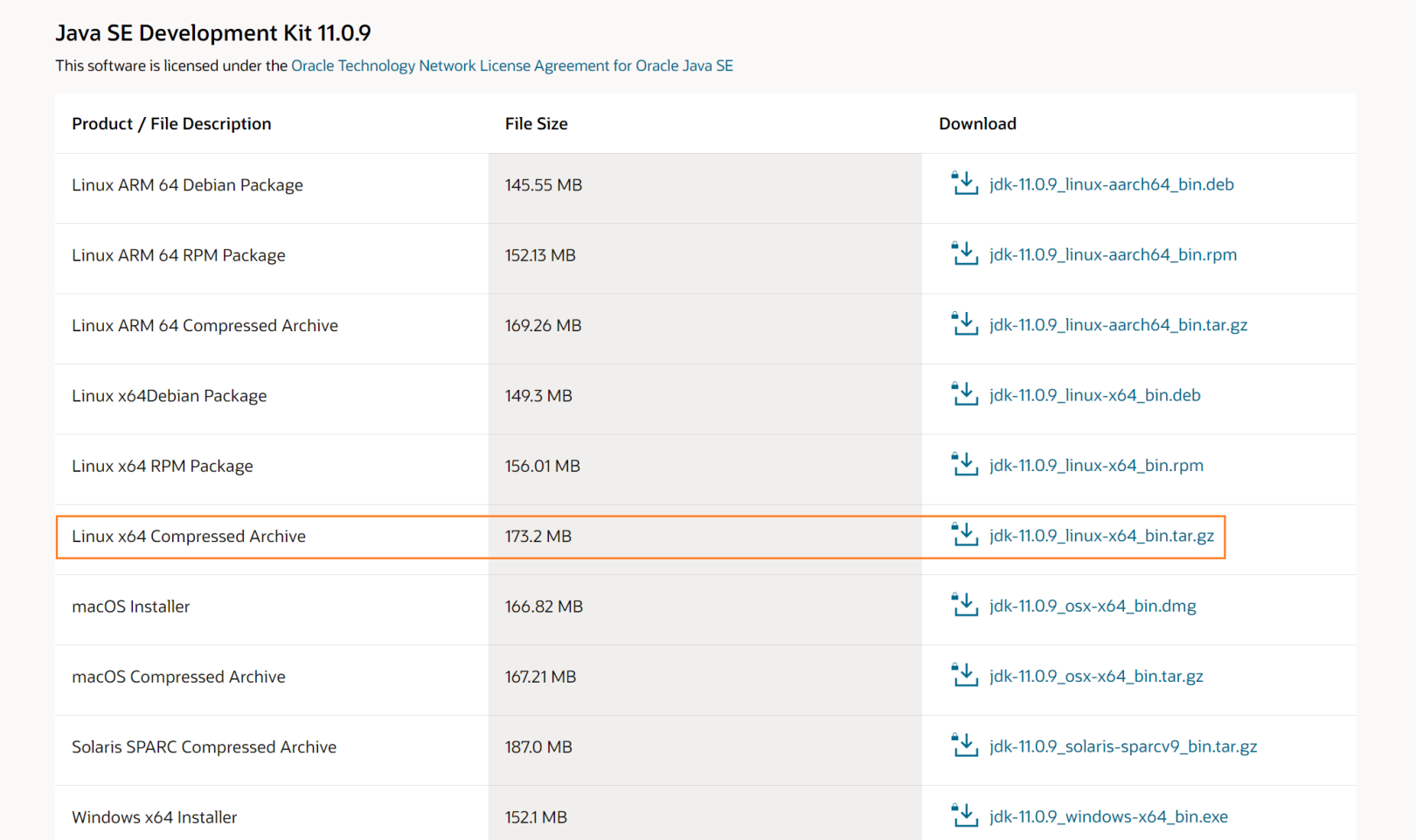
Task: Click the 152.13 MB file size cell
Action: coord(705,259)
